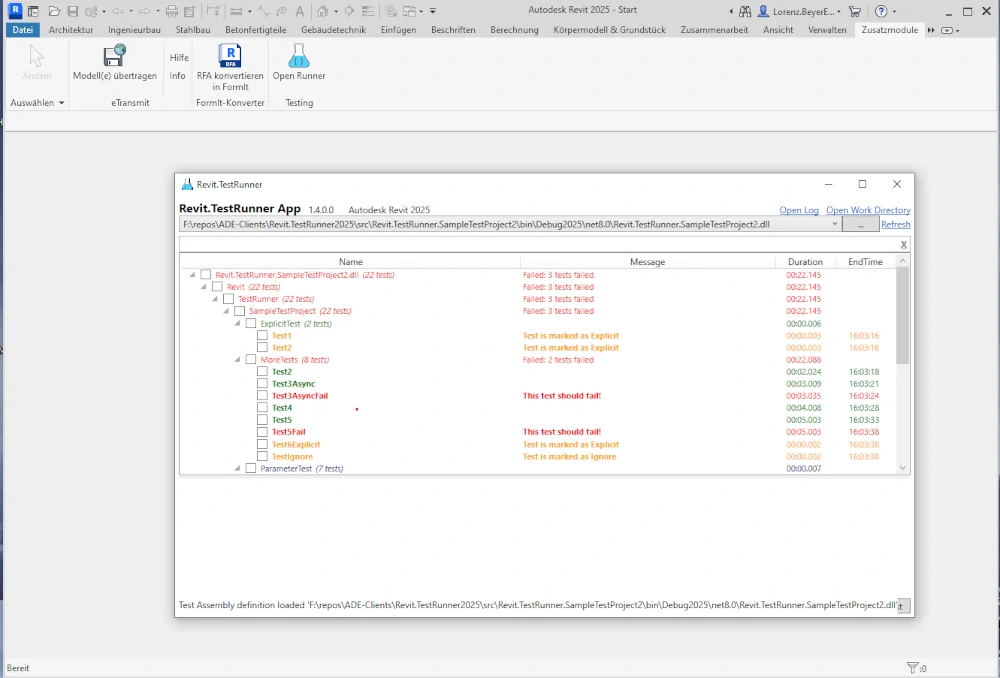Open the assembly path dropdown arrow
The height and width of the screenshot is (678, 1000).
834,225
